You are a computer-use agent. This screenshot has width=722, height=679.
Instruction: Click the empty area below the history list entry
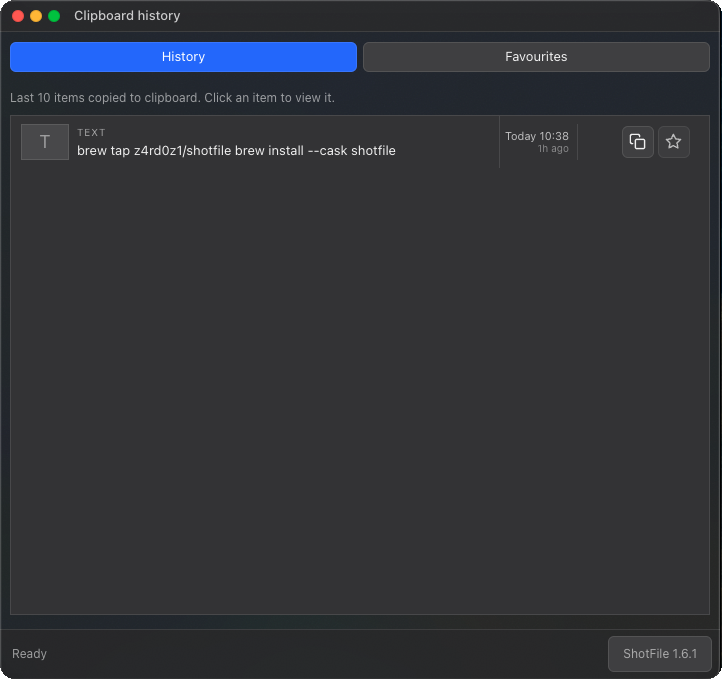[360, 391]
